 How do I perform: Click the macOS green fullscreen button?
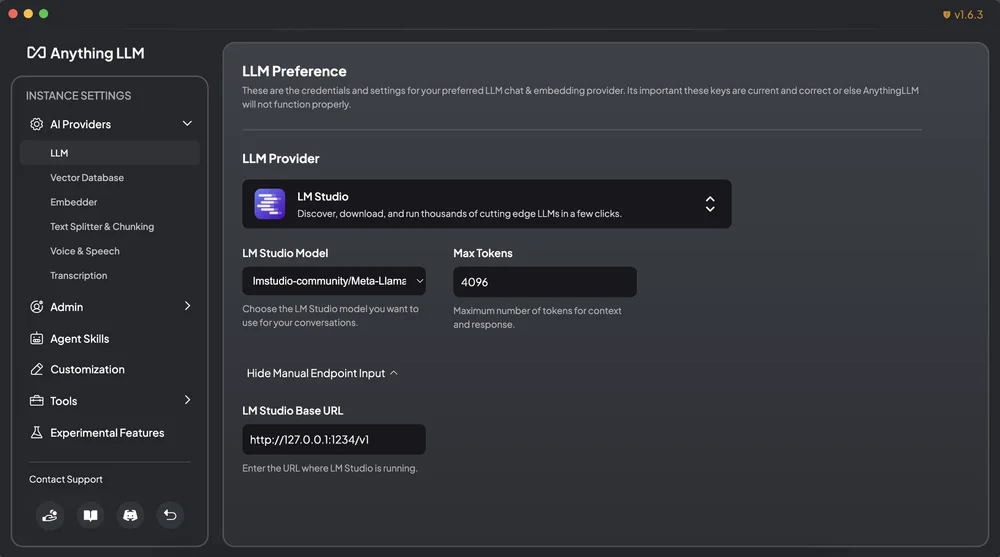[43, 13]
